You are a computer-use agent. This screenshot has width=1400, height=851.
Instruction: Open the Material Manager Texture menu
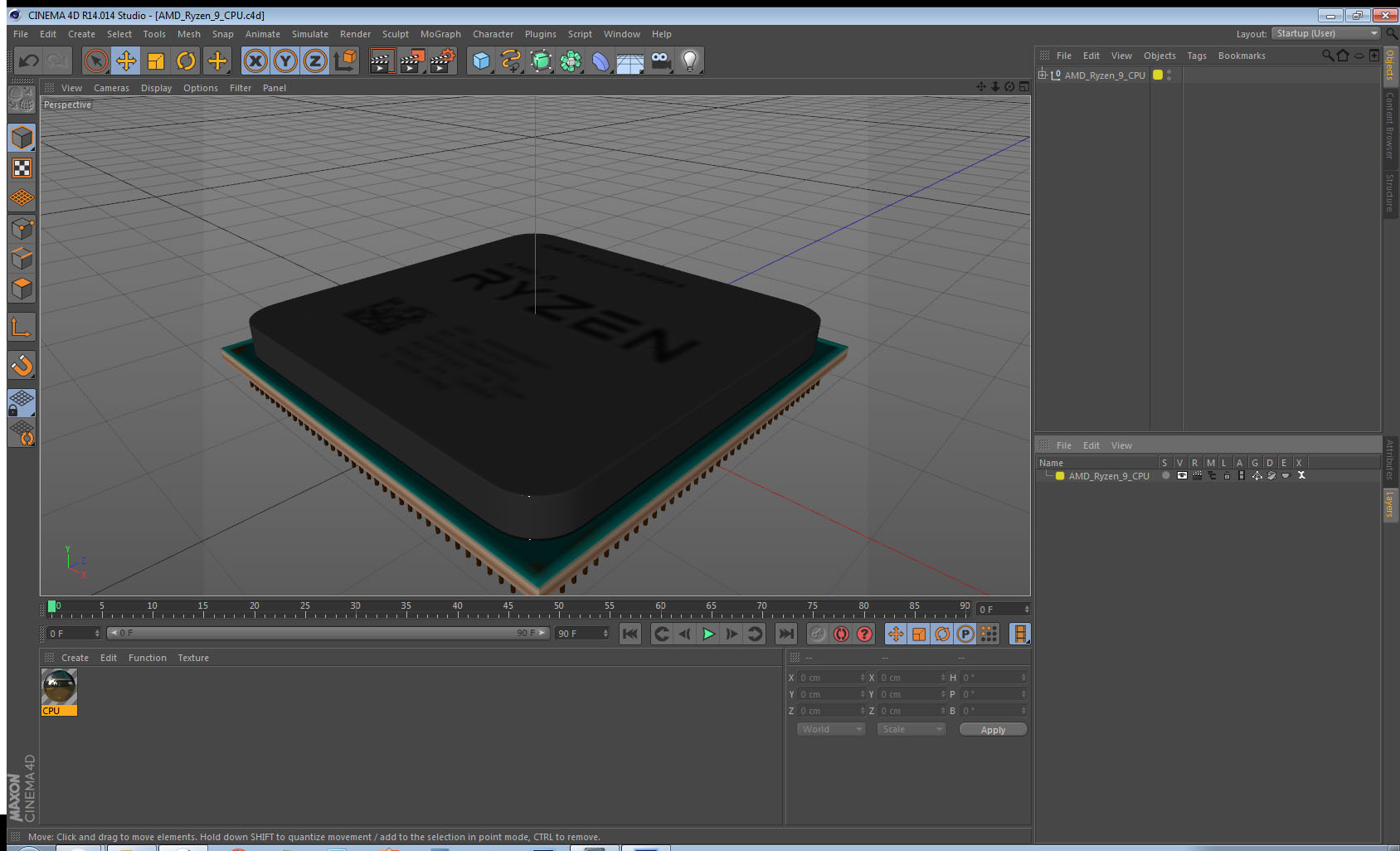point(193,658)
